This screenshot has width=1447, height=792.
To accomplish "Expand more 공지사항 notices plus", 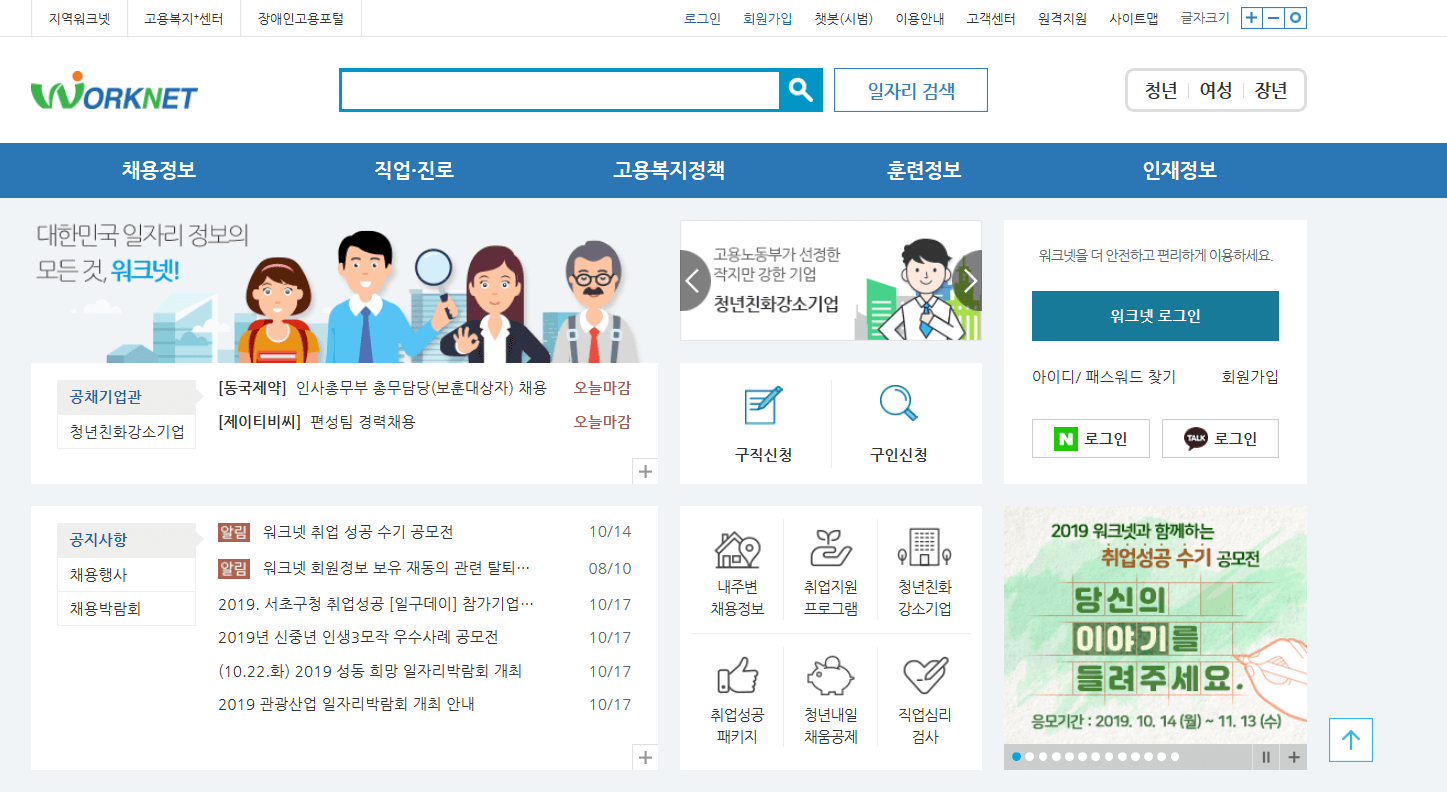I will 646,758.
